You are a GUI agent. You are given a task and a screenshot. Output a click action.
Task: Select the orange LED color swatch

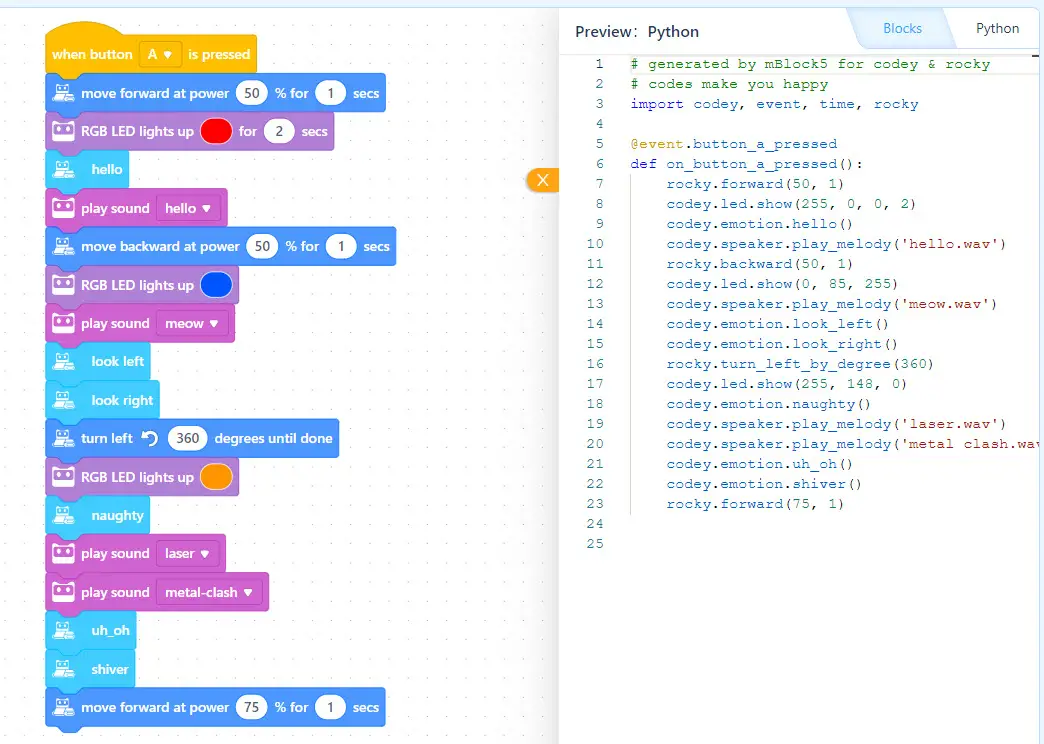[216, 477]
